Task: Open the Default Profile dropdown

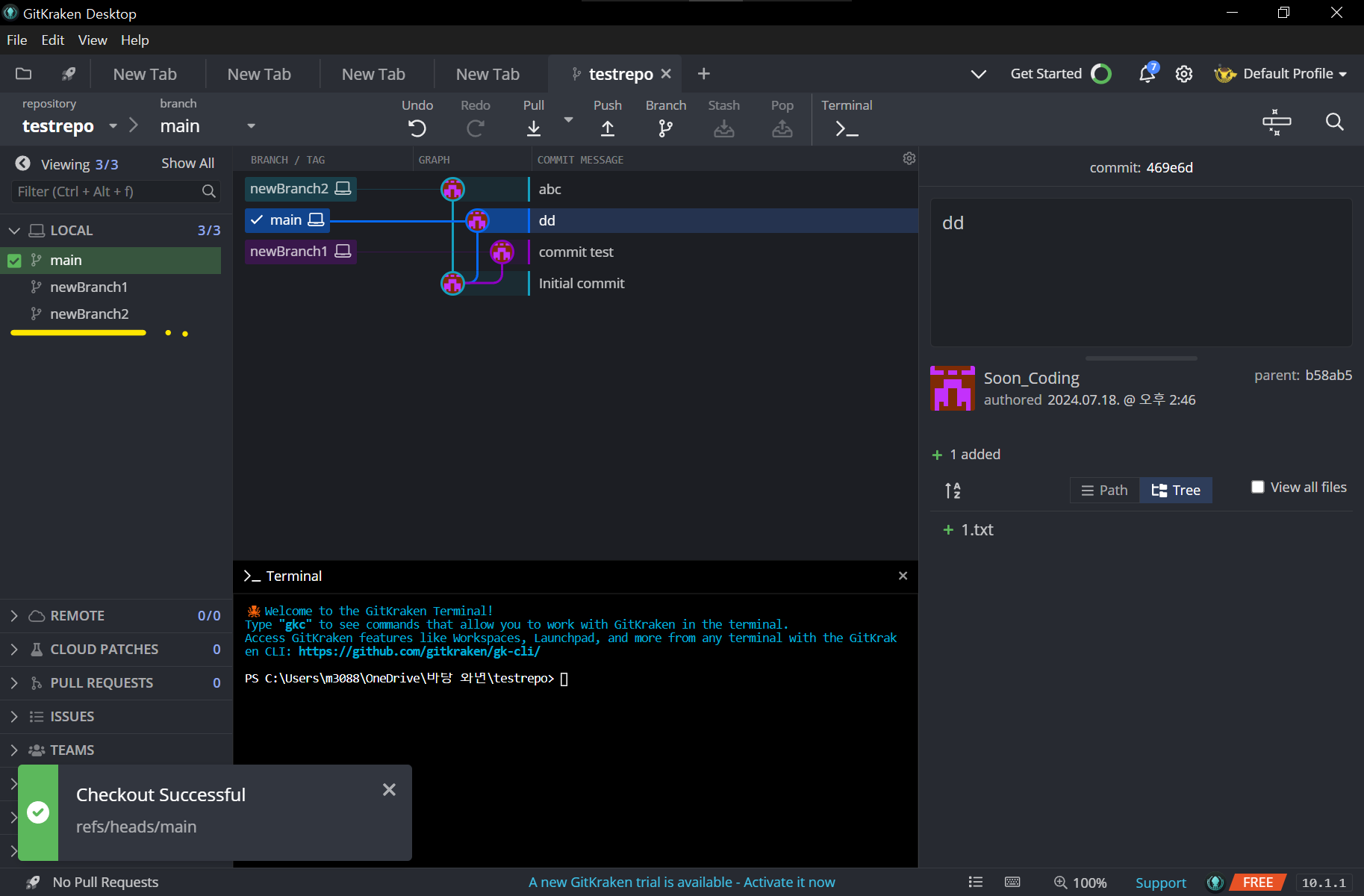Action: point(1281,73)
